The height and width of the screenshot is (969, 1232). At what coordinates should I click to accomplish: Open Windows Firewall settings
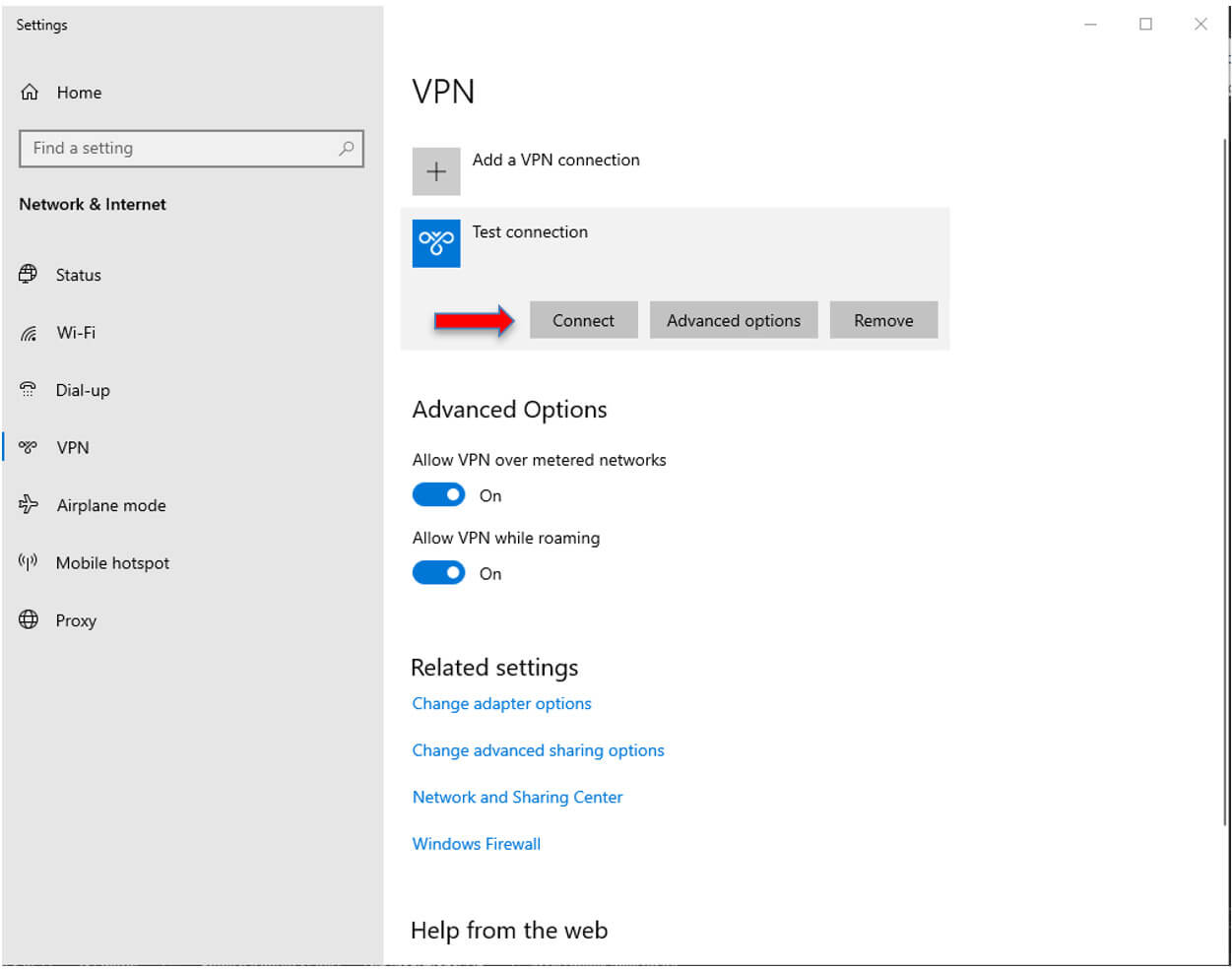tap(476, 843)
